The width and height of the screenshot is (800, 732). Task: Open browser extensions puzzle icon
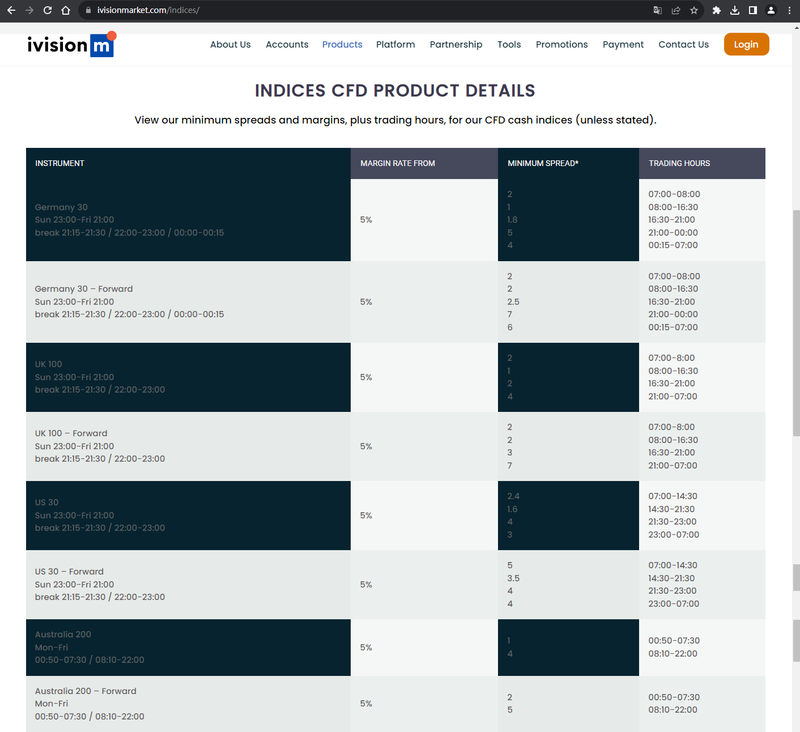(716, 10)
